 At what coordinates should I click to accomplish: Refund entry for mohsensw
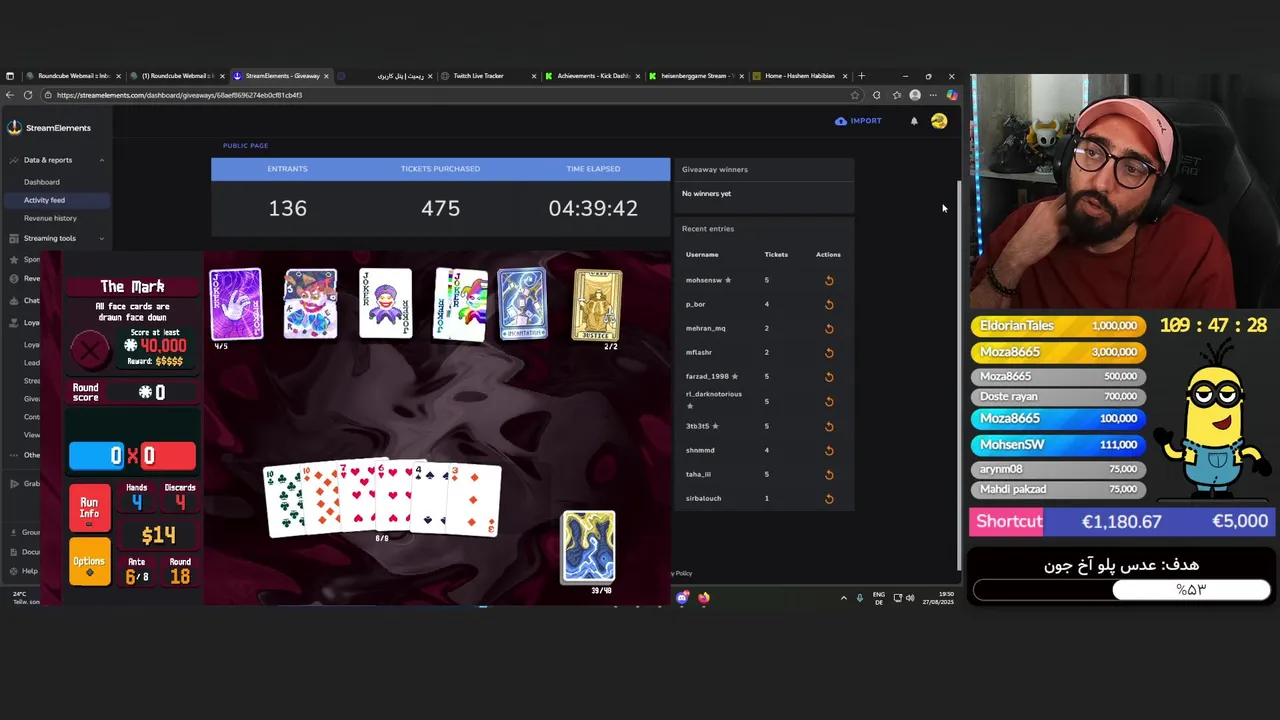point(829,280)
